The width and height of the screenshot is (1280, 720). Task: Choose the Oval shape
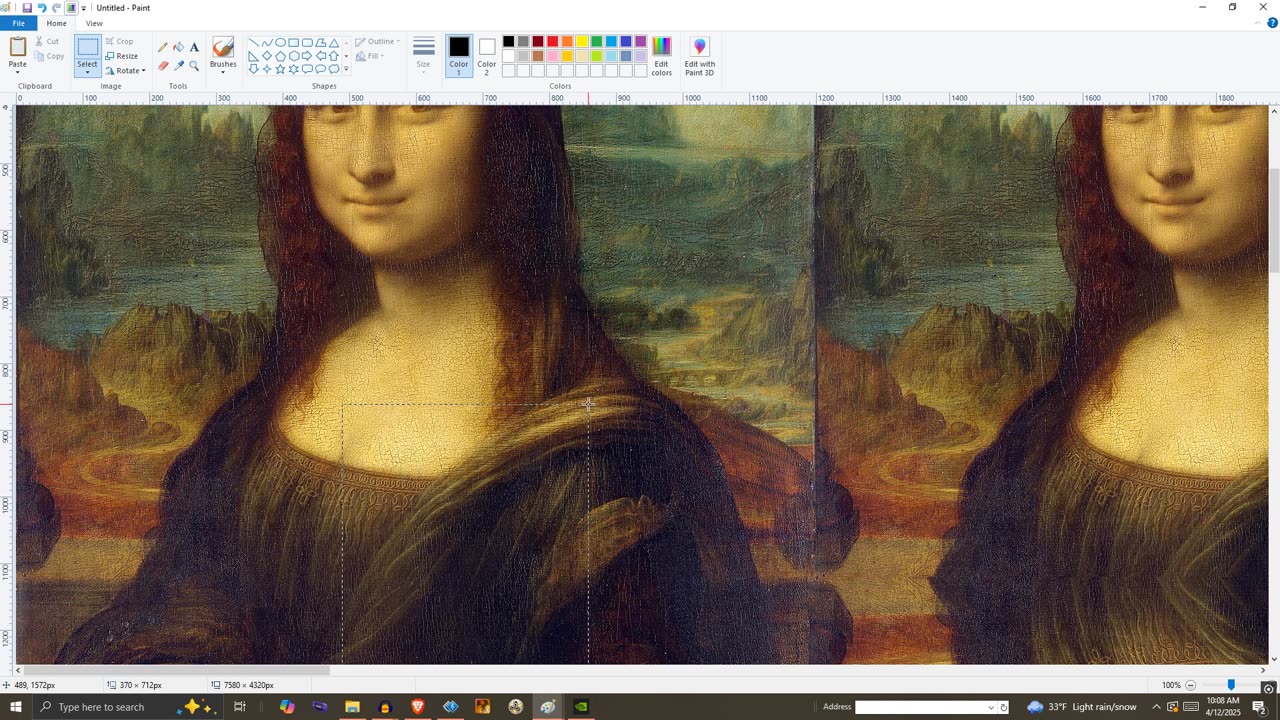281,43
